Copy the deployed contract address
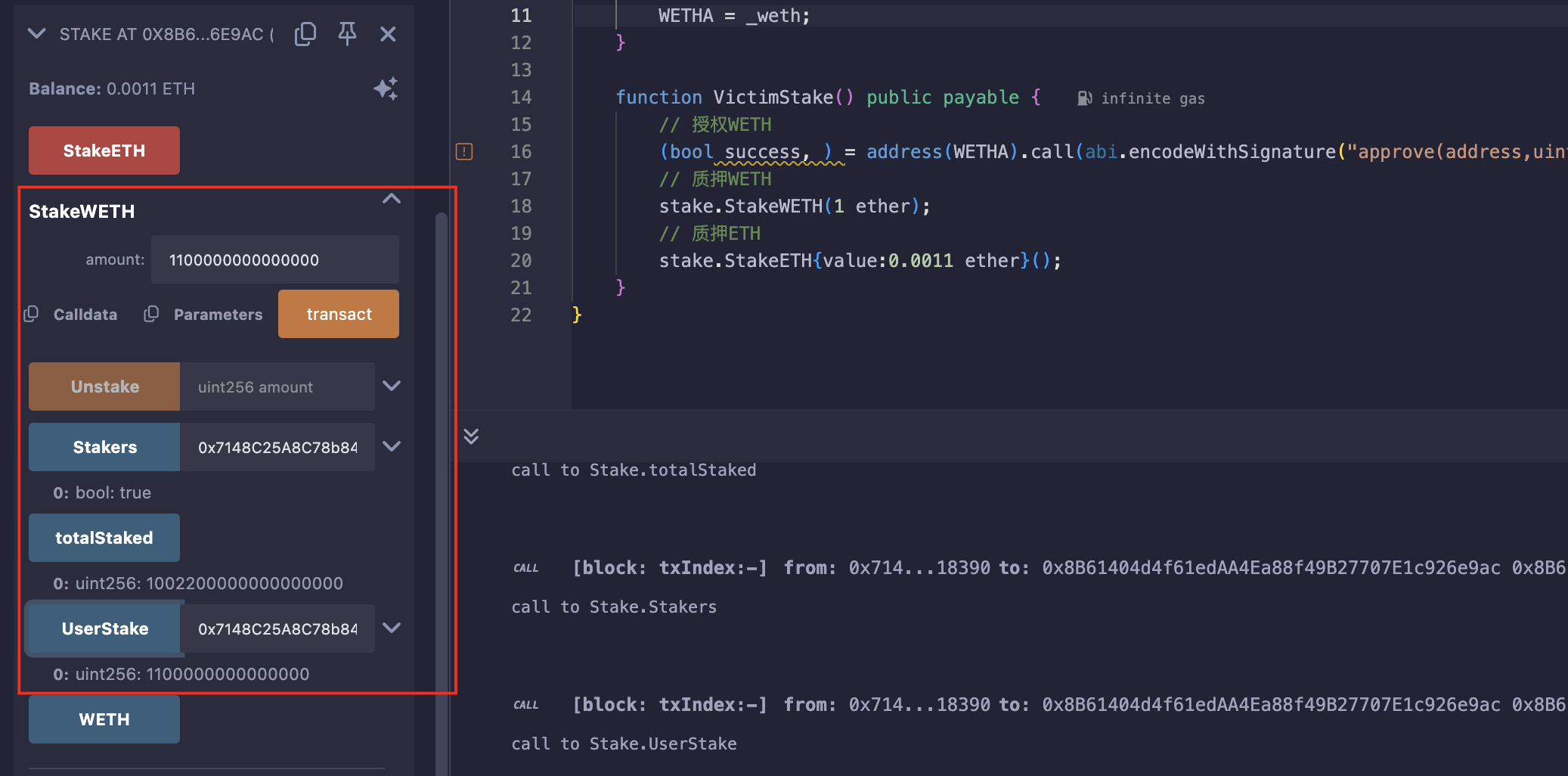The image size is (1568, 776). (x=305, y=34)
